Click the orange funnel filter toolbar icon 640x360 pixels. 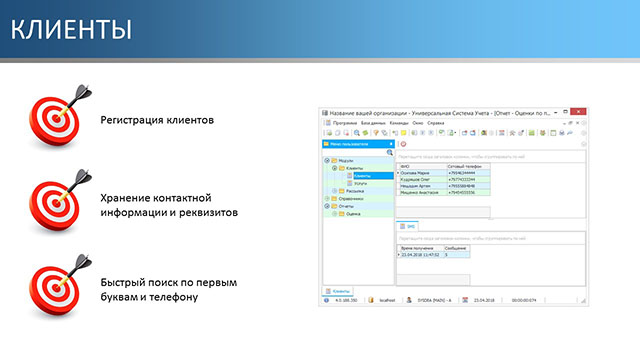click(x=376, y=133)
